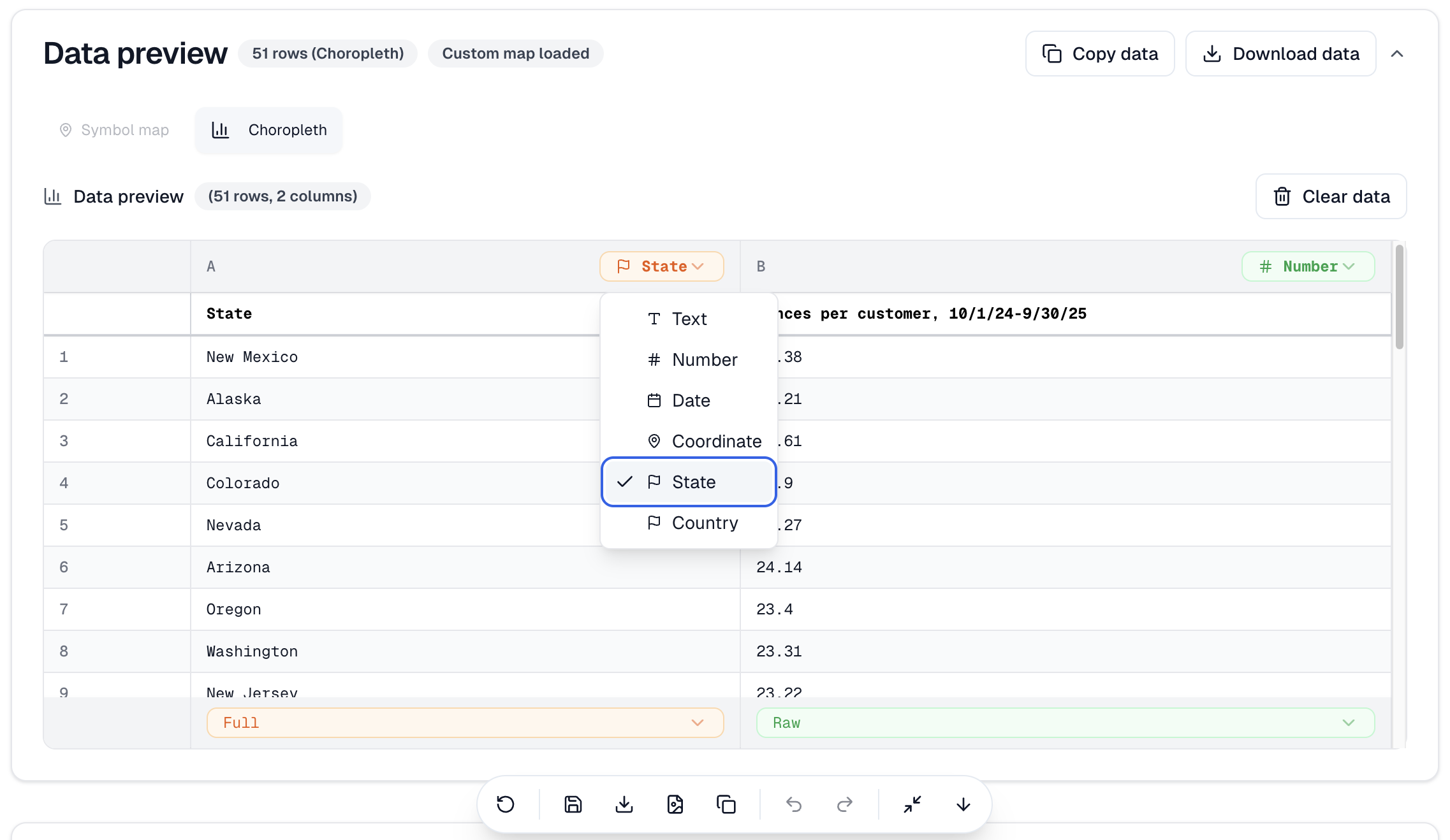This screenshot has height=840, width=1450.
Task: Select Number type in dropdown menu
Action: [x=689, y=359]
